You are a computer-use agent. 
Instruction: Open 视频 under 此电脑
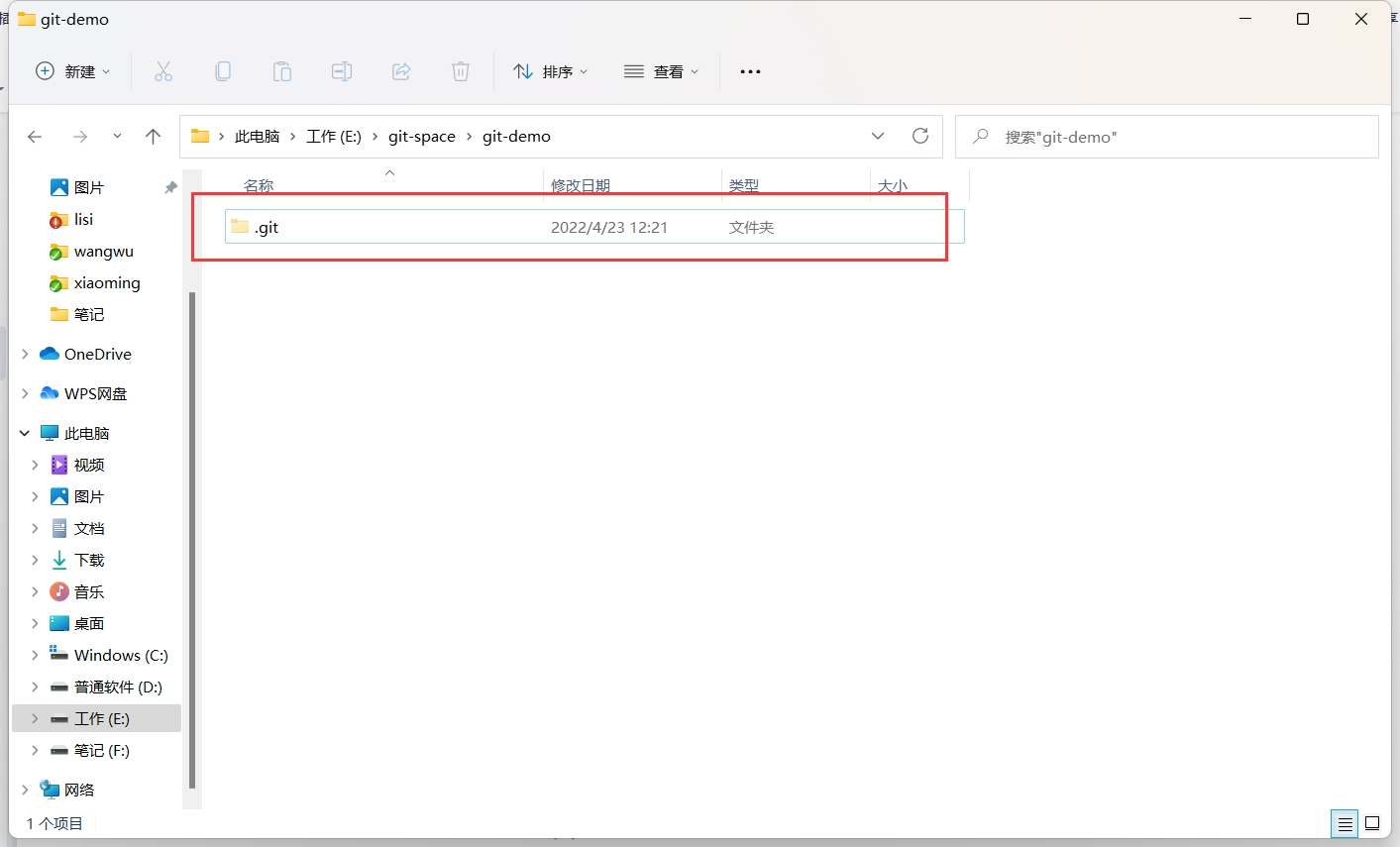pos(89,465)
